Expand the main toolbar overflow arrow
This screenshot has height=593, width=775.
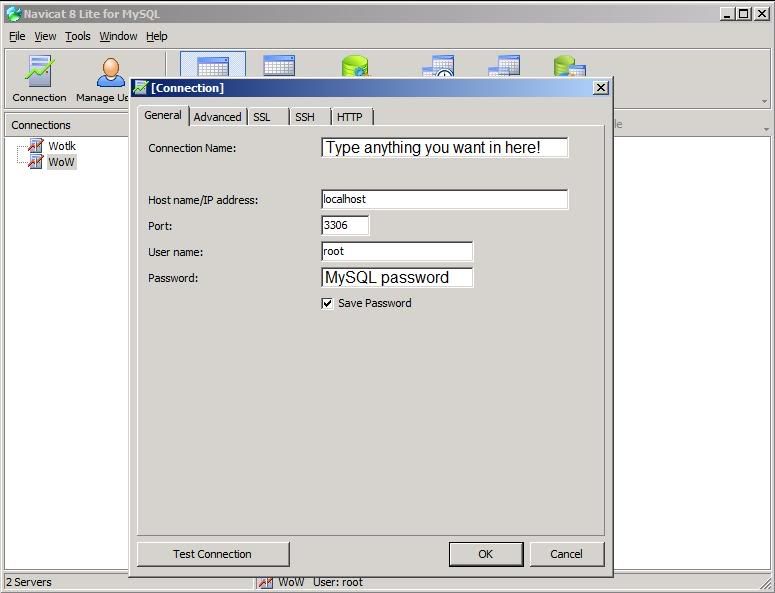click(x=764, y=101)
